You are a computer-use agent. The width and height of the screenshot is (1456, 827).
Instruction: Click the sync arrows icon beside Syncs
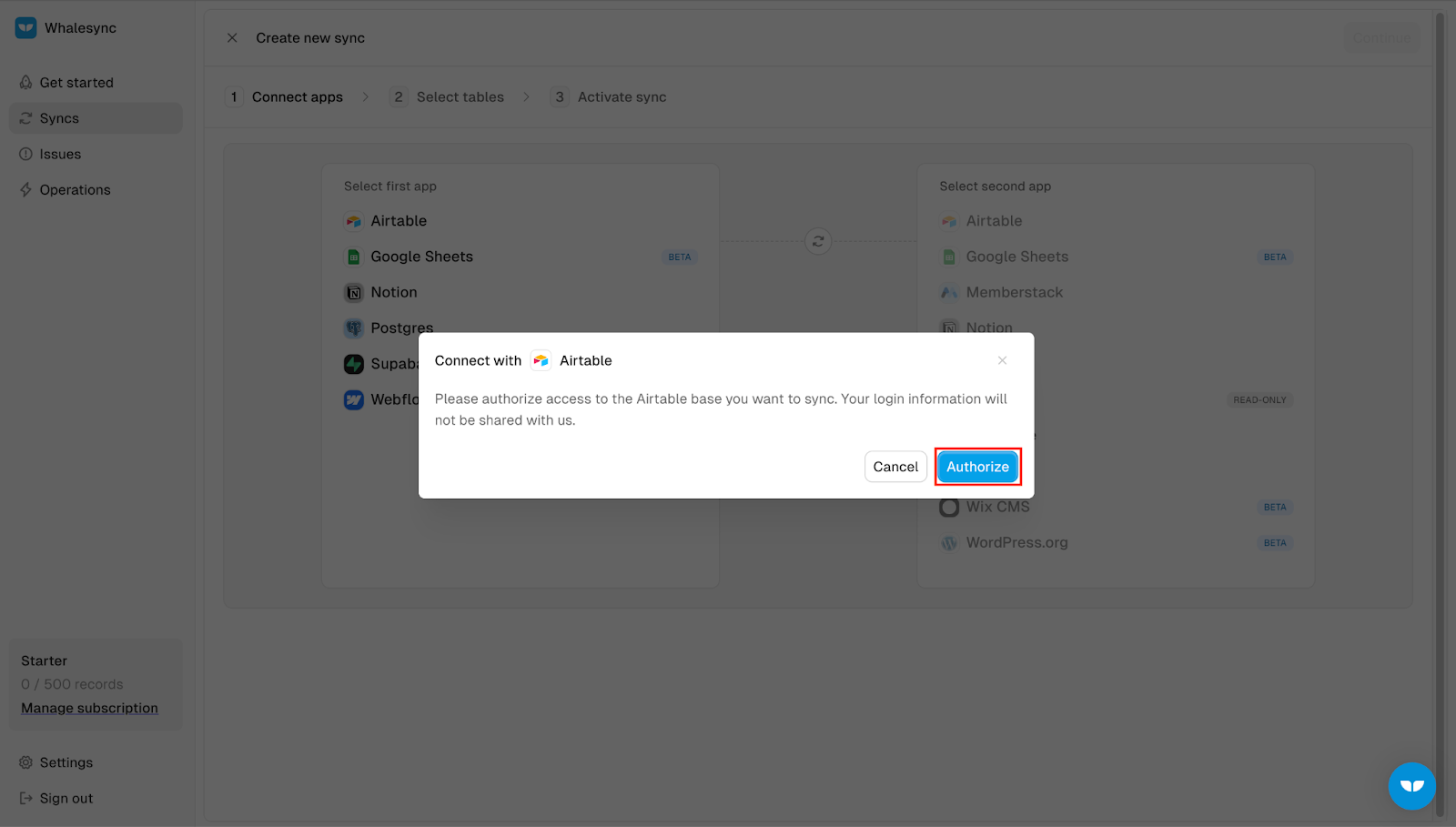25,118
